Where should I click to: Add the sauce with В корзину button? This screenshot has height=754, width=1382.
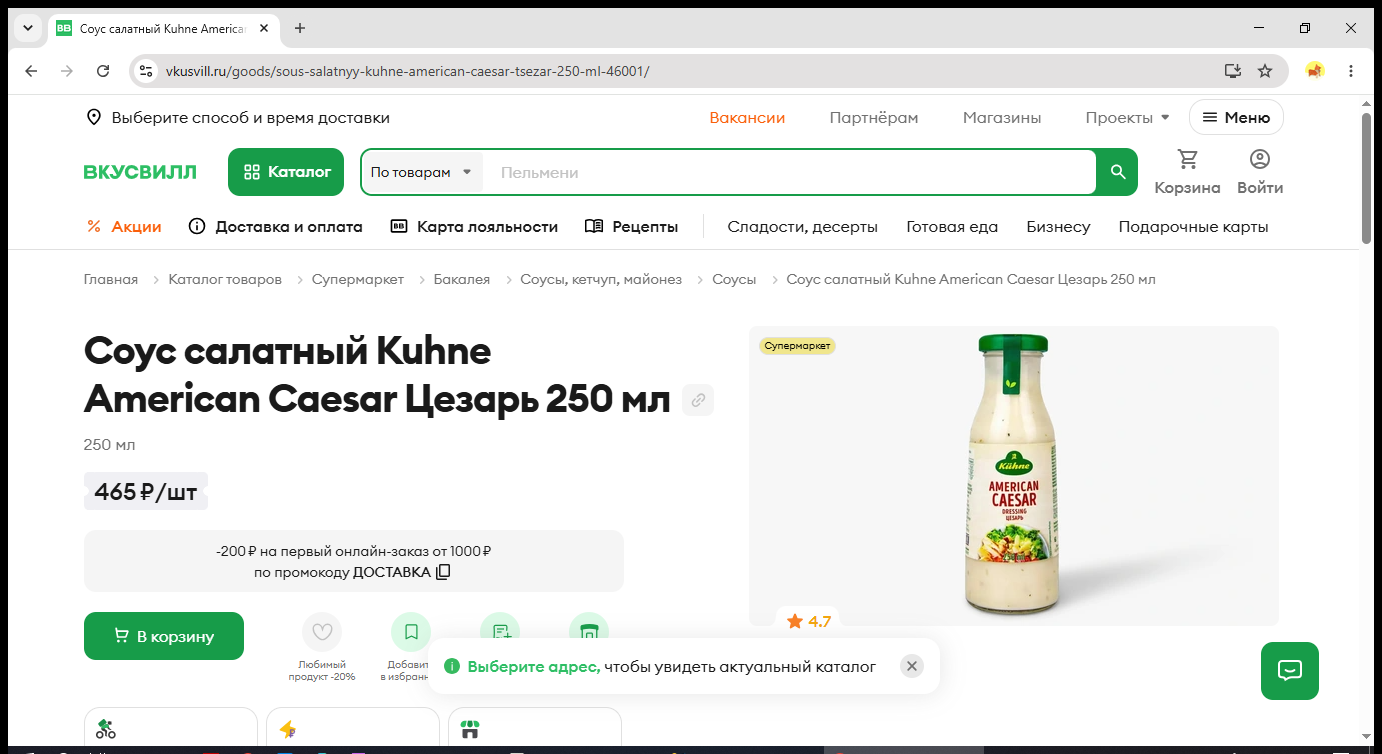[164, 636]
